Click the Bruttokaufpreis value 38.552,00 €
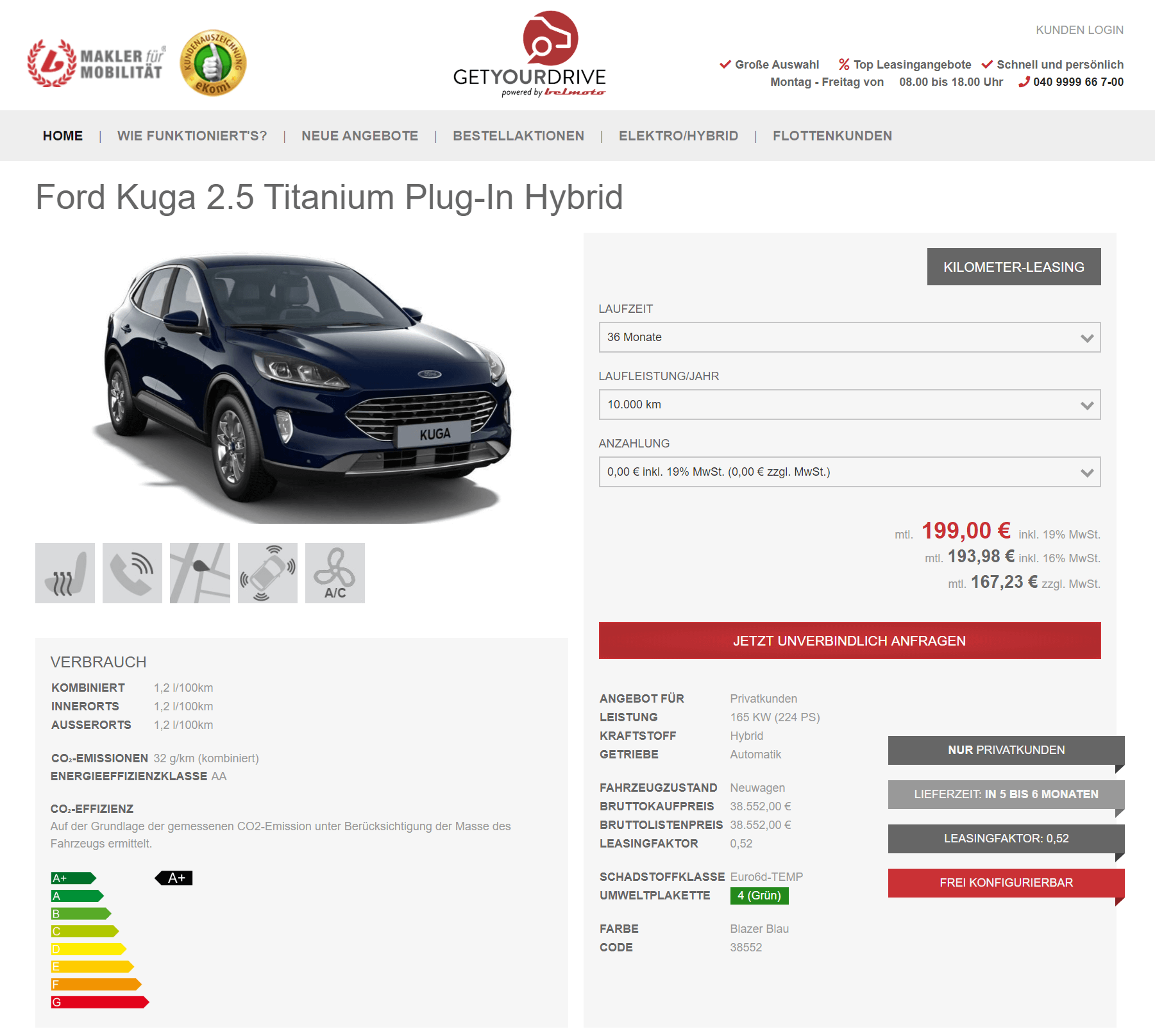 tap(761, 806)
